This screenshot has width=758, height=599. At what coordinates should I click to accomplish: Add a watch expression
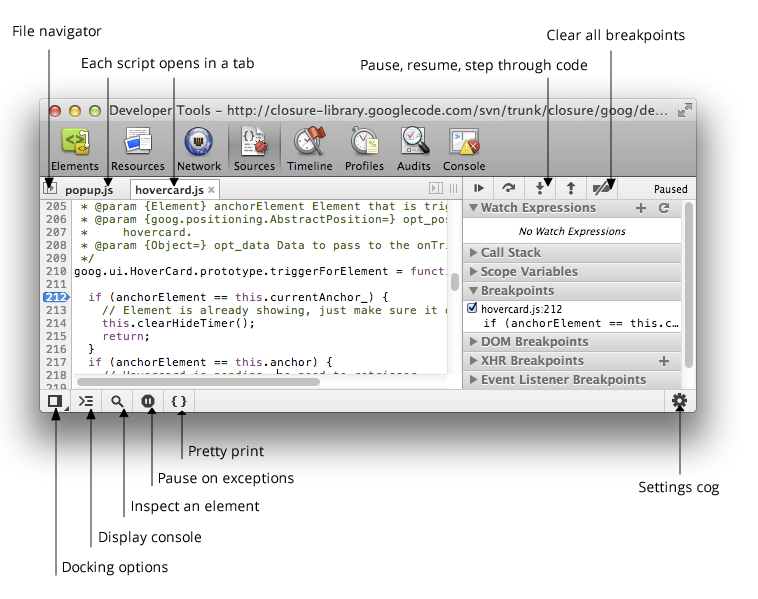pos(641,208)
